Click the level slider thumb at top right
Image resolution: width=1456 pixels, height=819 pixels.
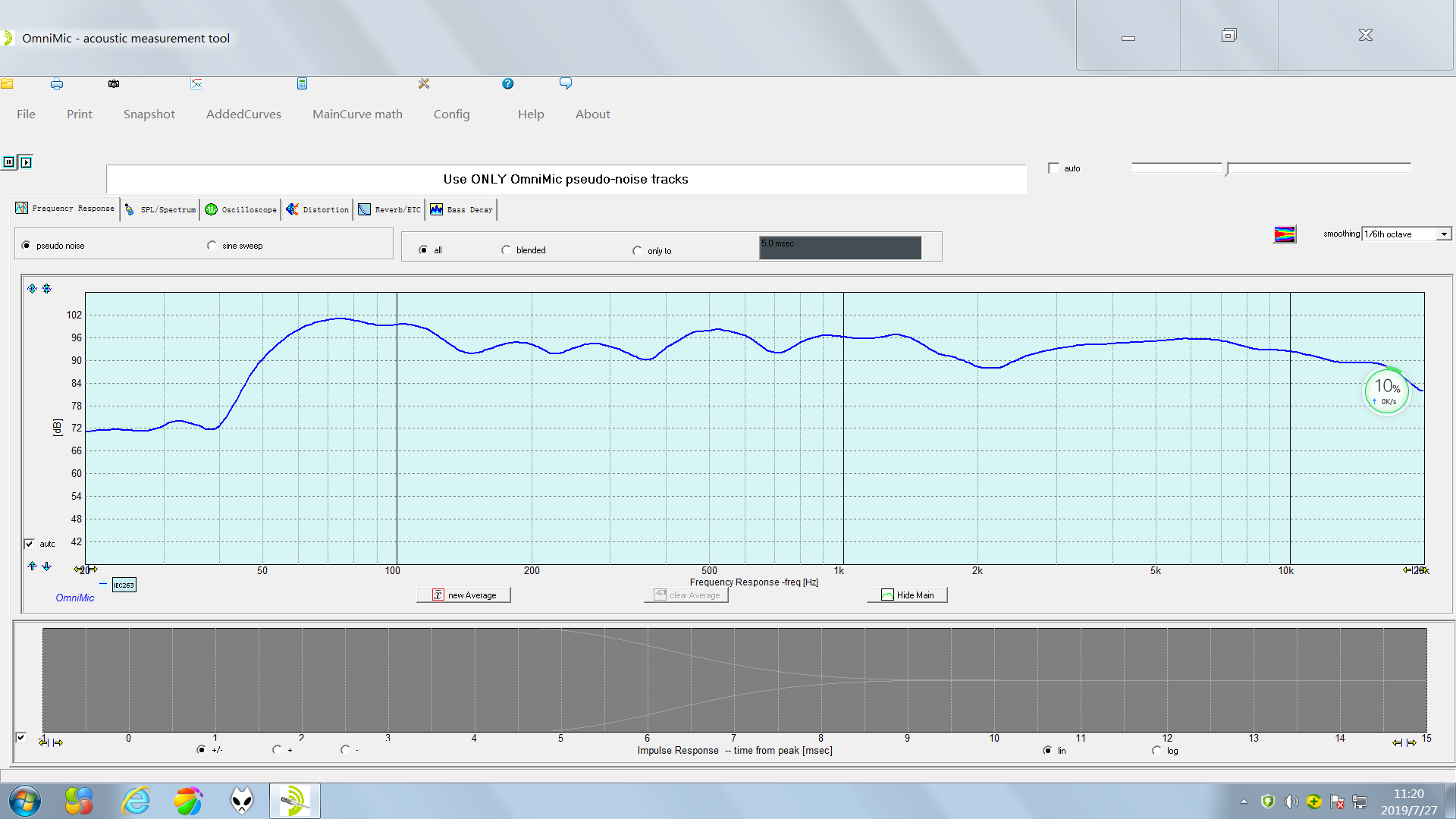coord(1226,168)
